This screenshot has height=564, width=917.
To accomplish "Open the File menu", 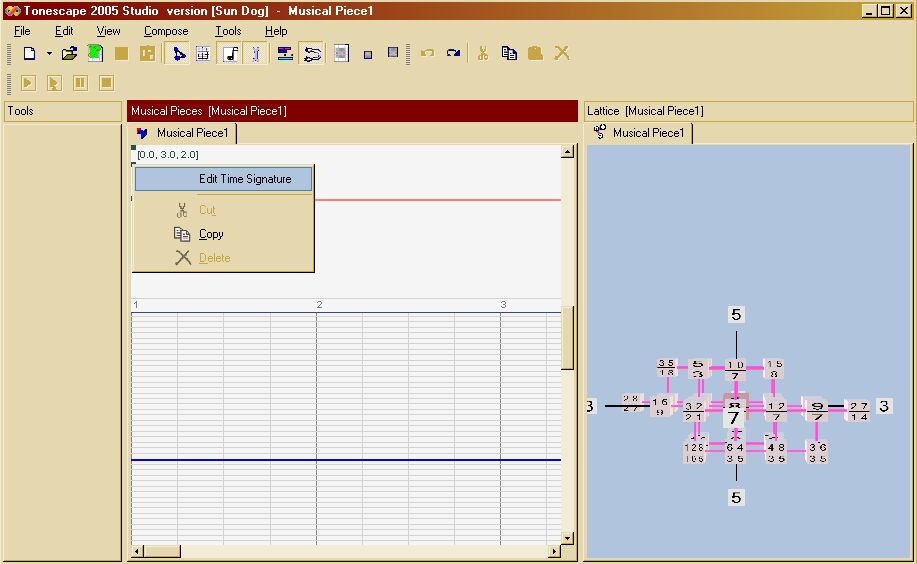I will 22,31.
